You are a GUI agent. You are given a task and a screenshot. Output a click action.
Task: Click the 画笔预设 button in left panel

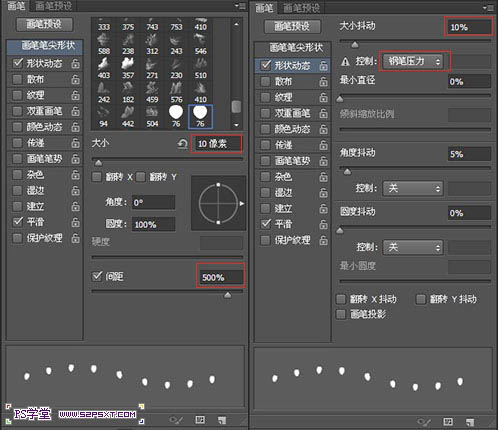tap(44, 24)
